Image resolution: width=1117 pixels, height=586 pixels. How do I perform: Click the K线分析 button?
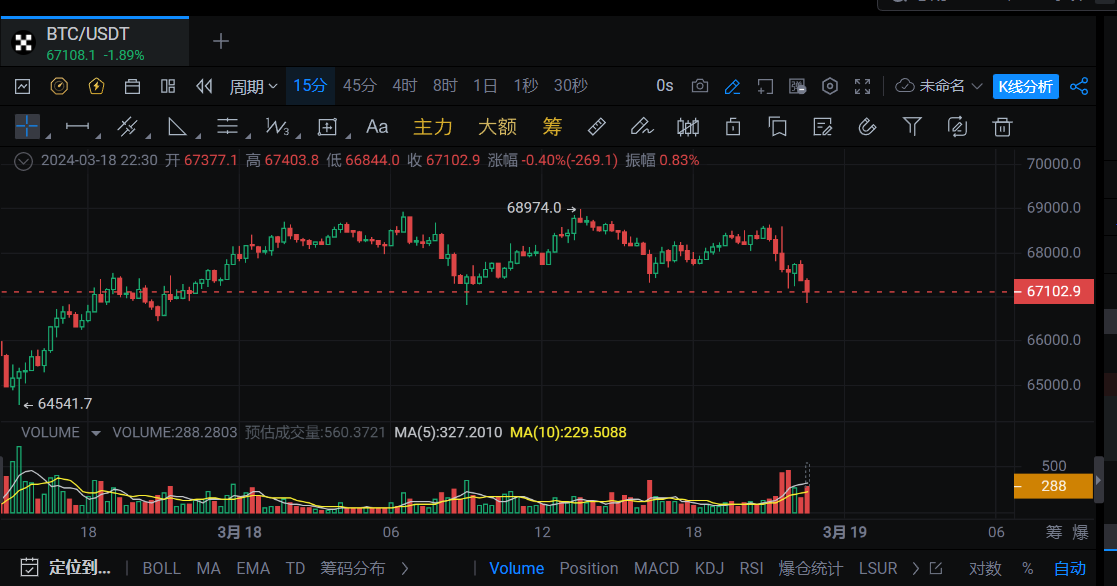(x=1025, y=86)
